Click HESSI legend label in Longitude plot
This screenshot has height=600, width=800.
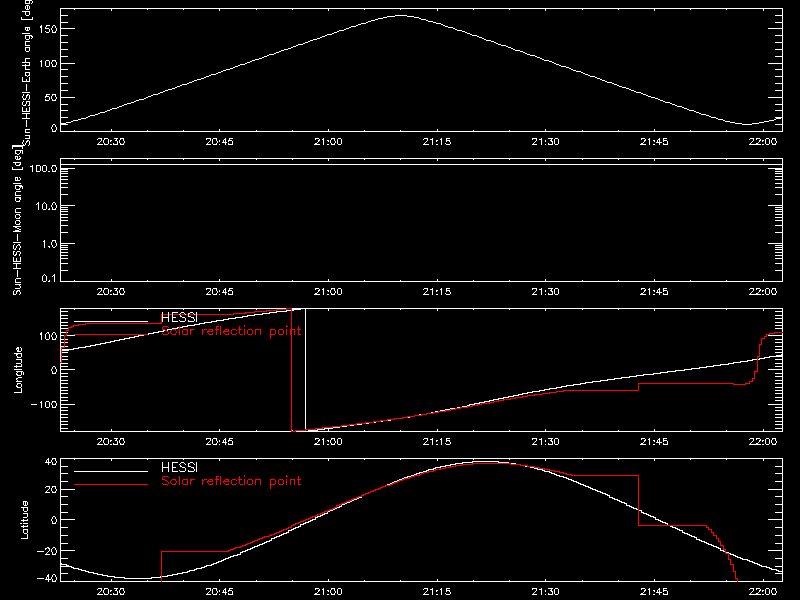point(179,318)
